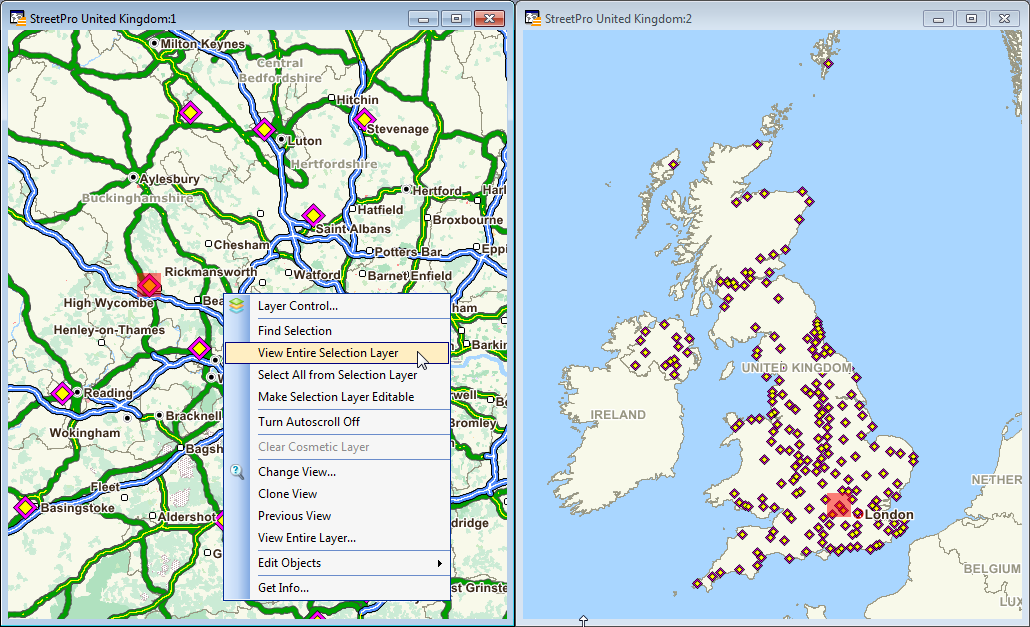This screenshot has width=1030, height=627.
Task: Click the Hertfordshire county label
Action: pyautogui.click(x=334, y=163)
